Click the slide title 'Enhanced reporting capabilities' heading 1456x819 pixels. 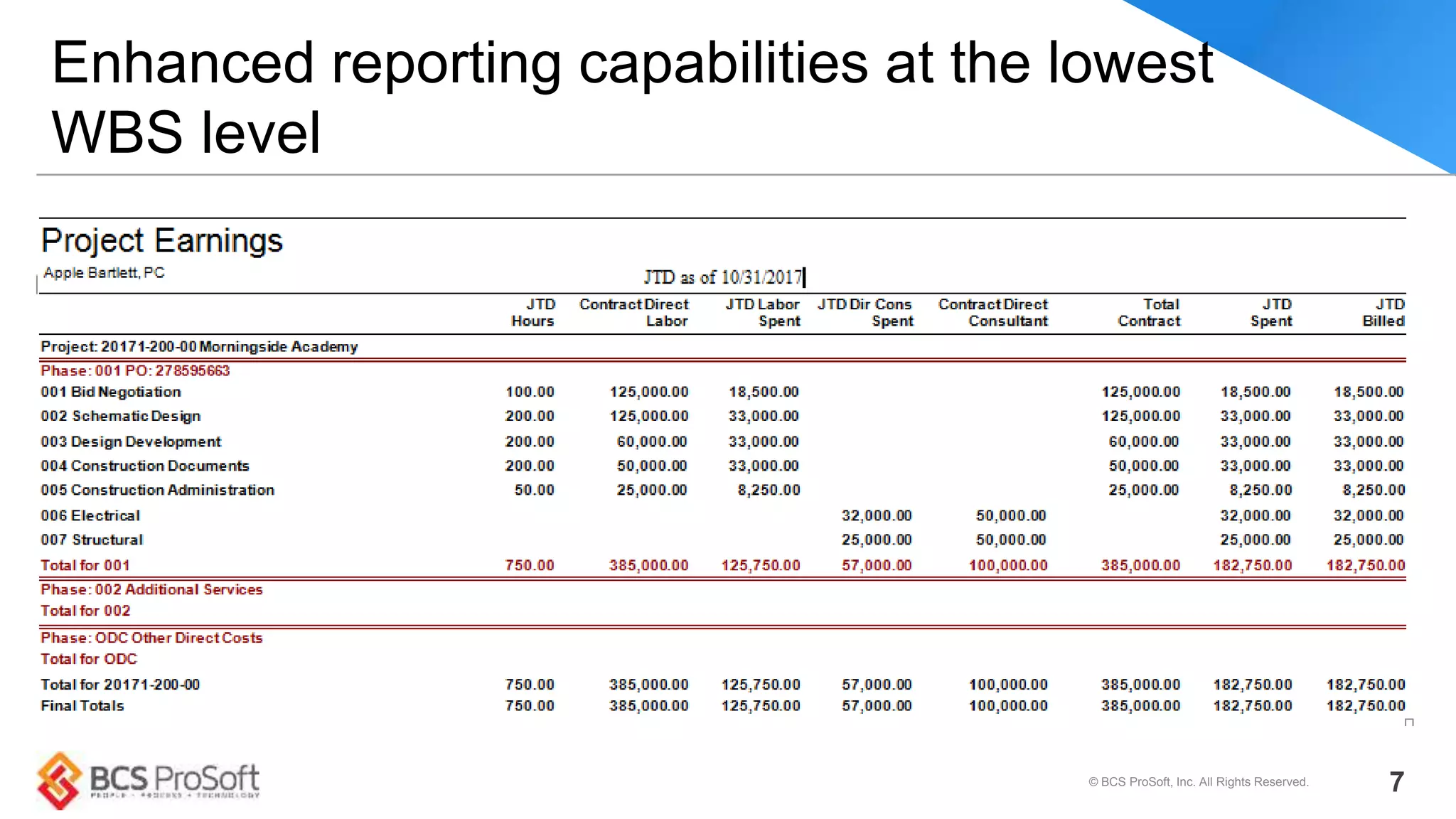point(633,97)
